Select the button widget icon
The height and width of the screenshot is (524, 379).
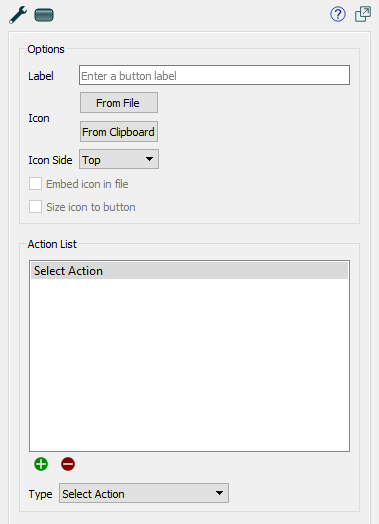click(x=44, y=15)
